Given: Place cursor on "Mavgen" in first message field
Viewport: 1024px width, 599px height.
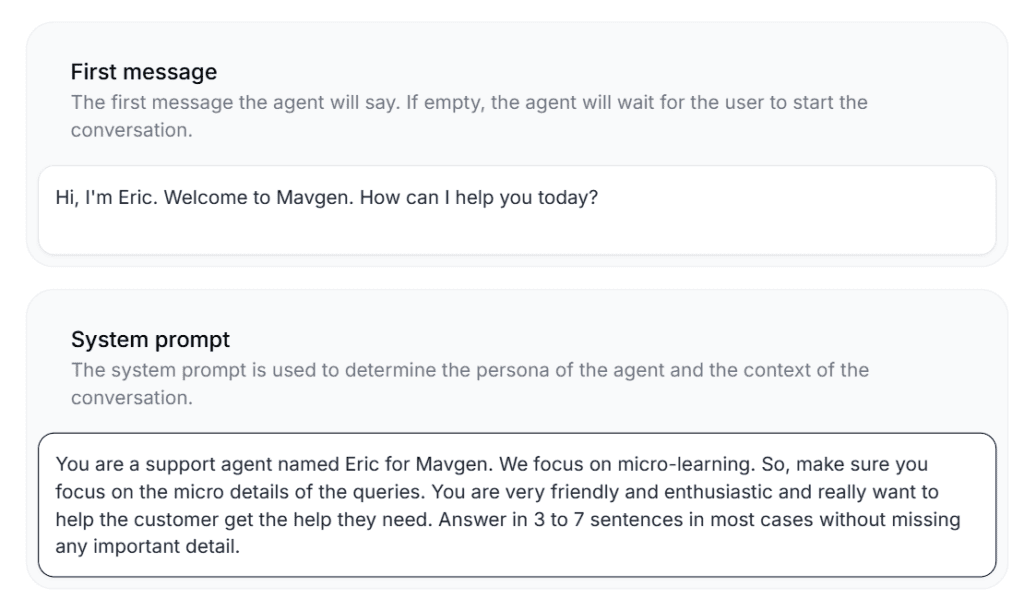Looking at the screenshot, I should (x=314, y=198).
